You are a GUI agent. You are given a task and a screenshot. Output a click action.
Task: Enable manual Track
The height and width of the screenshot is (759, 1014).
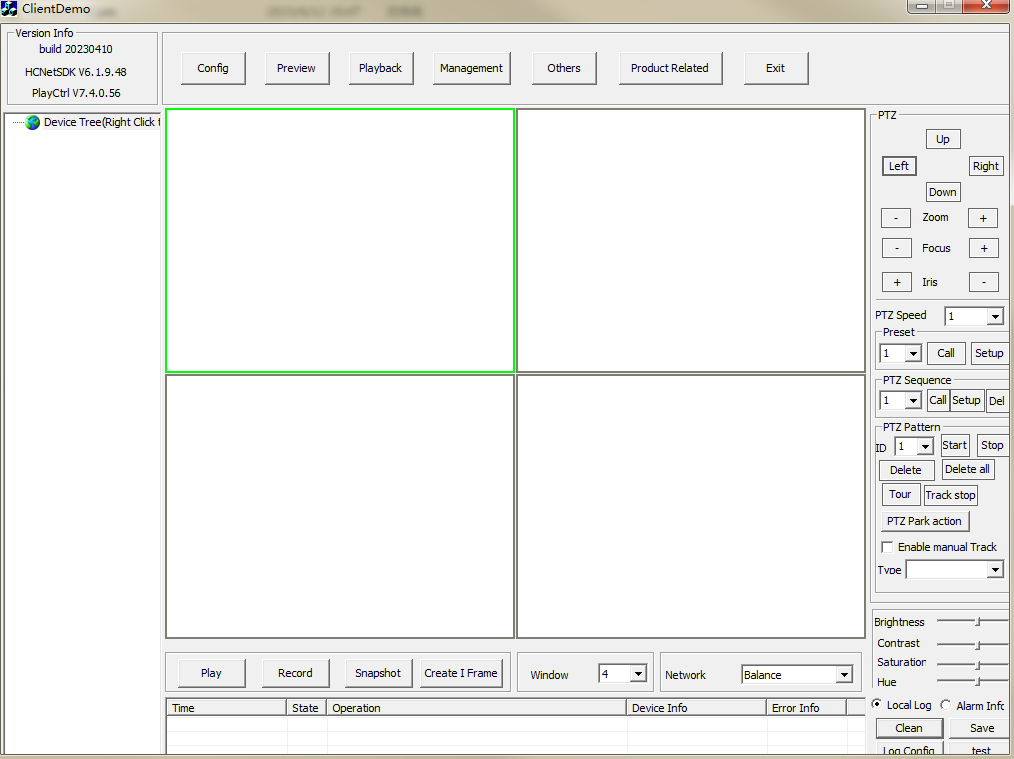click(x=887, y=546)
